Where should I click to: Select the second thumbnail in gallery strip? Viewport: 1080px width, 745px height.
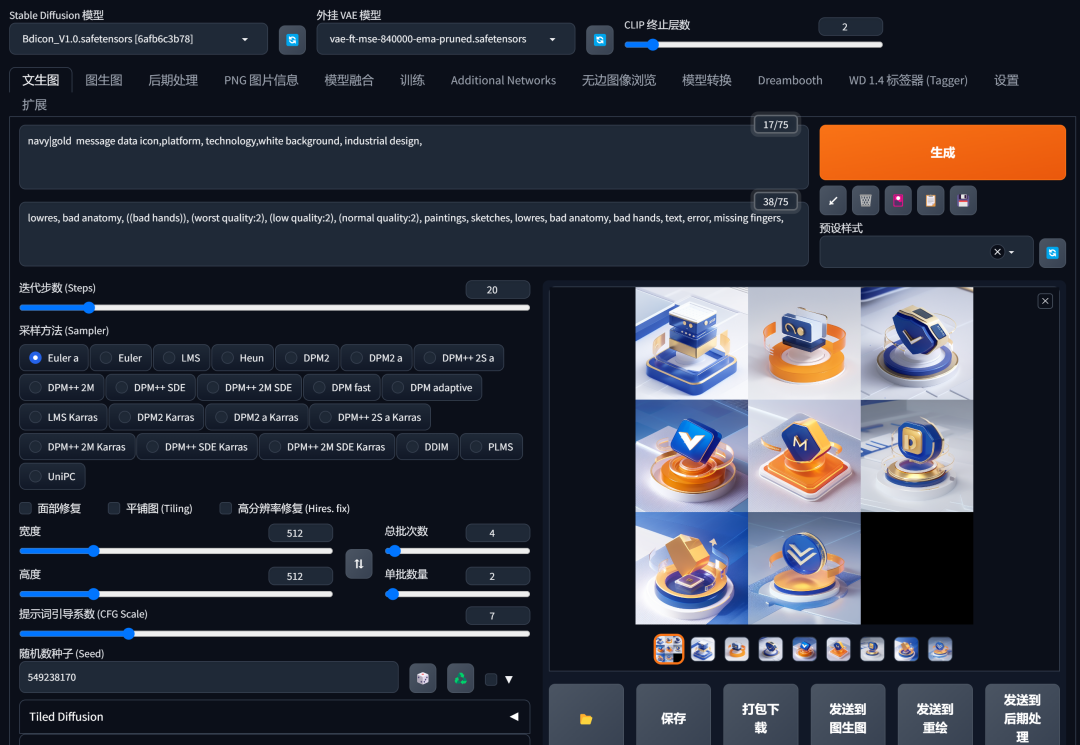click(703, 649)
